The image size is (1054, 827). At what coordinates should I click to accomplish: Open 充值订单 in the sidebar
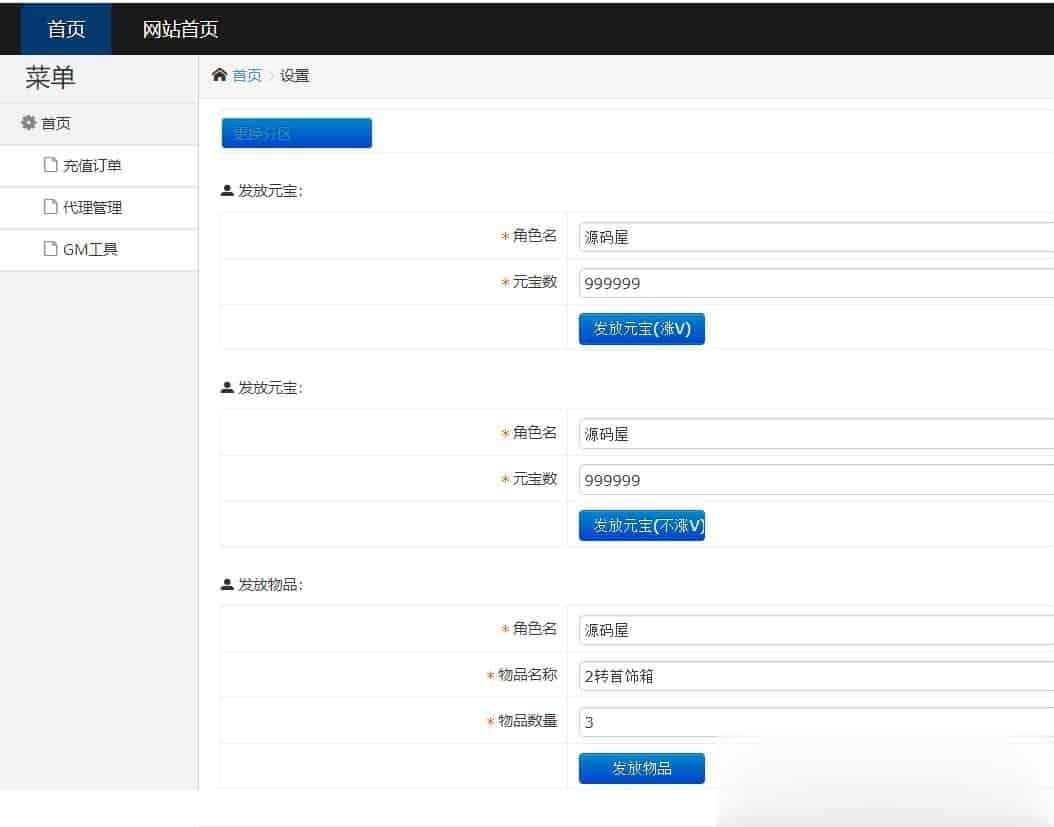92,165
